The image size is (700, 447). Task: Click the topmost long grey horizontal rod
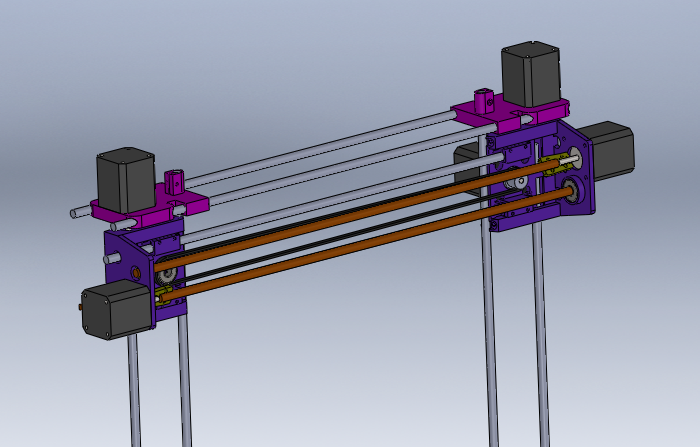321,149
